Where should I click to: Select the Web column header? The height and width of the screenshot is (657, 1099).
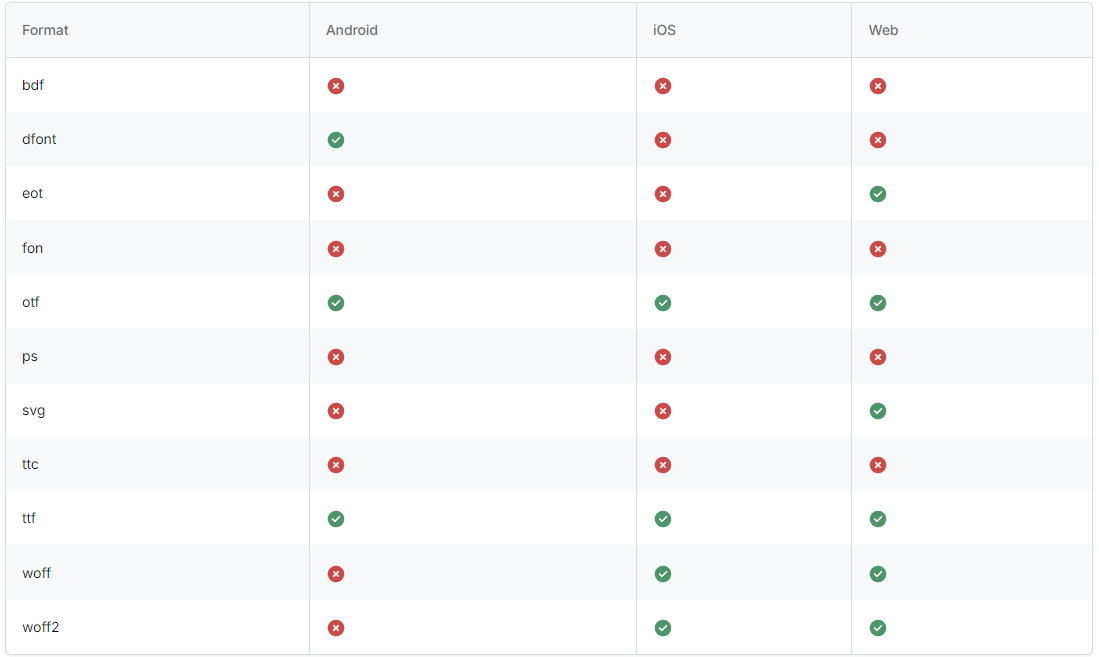[x=883, y=30]
